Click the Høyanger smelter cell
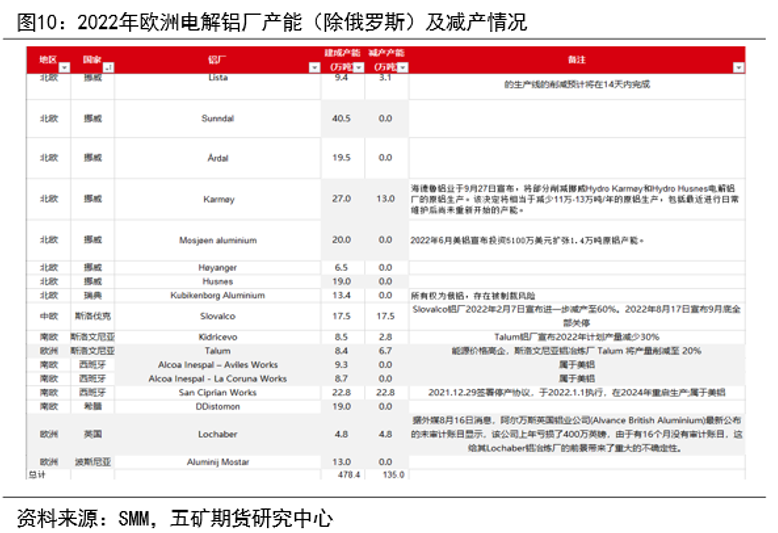The width and height of the screenshot is (778, 533). point(217,267)
